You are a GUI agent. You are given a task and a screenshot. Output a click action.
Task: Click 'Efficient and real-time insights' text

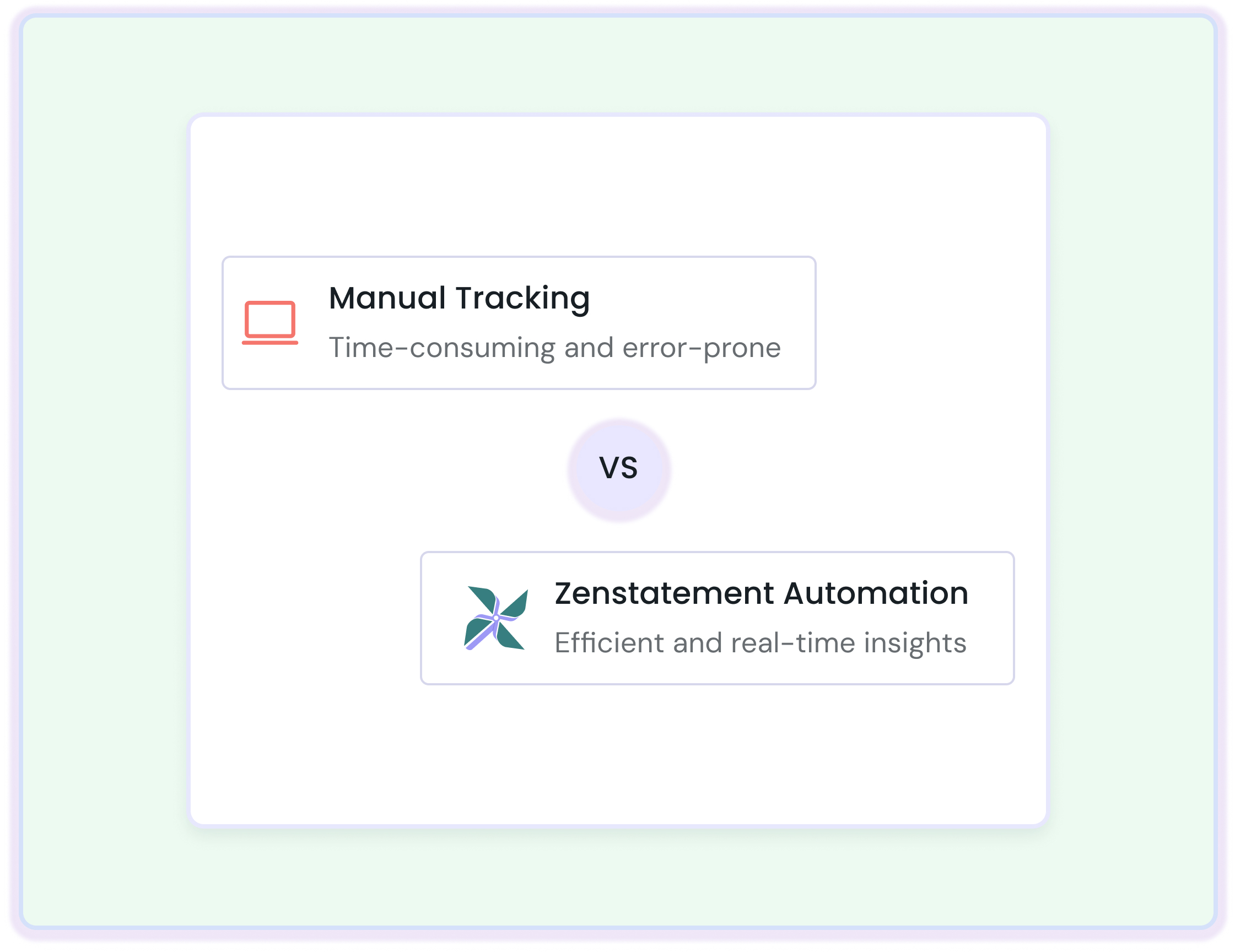(x=761, y=643)
